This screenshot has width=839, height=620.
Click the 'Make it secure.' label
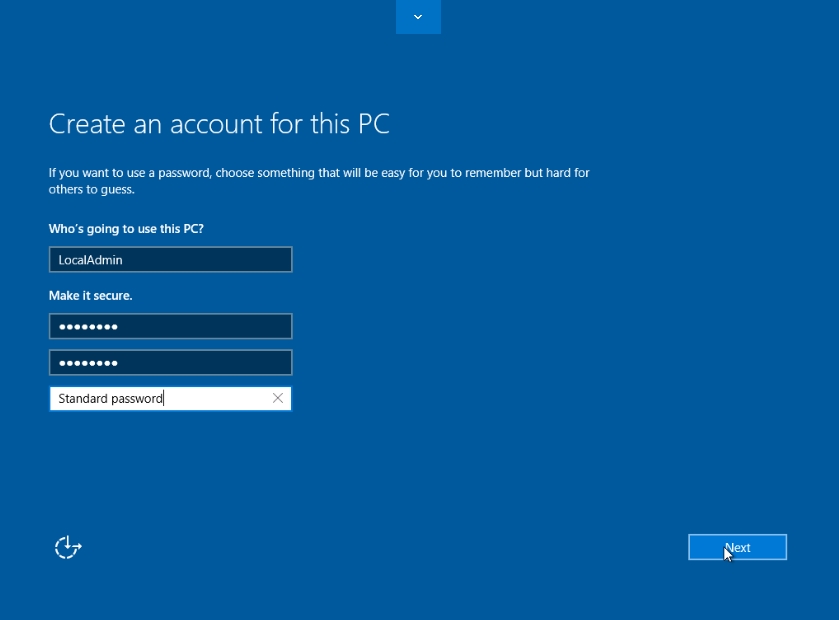90,295
